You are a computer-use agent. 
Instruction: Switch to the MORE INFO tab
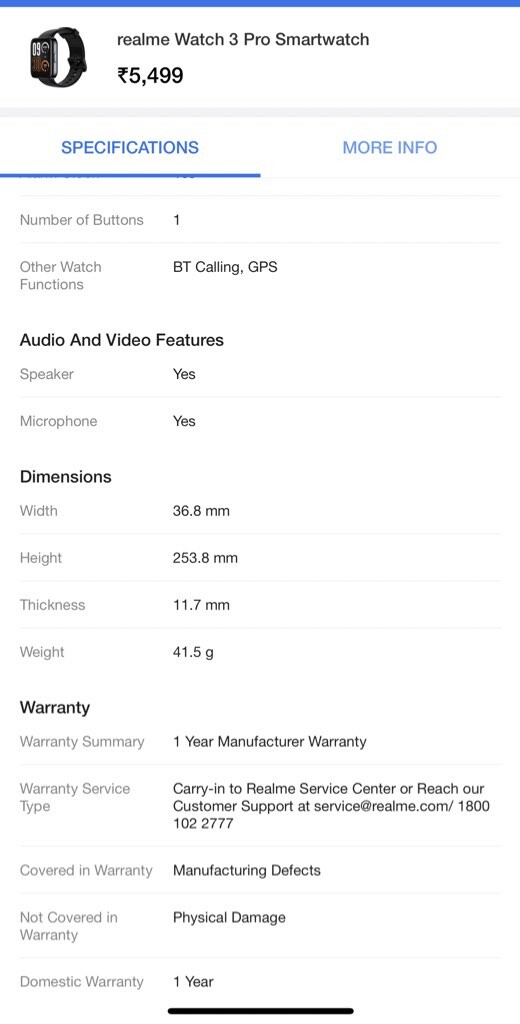pos(390,148)
